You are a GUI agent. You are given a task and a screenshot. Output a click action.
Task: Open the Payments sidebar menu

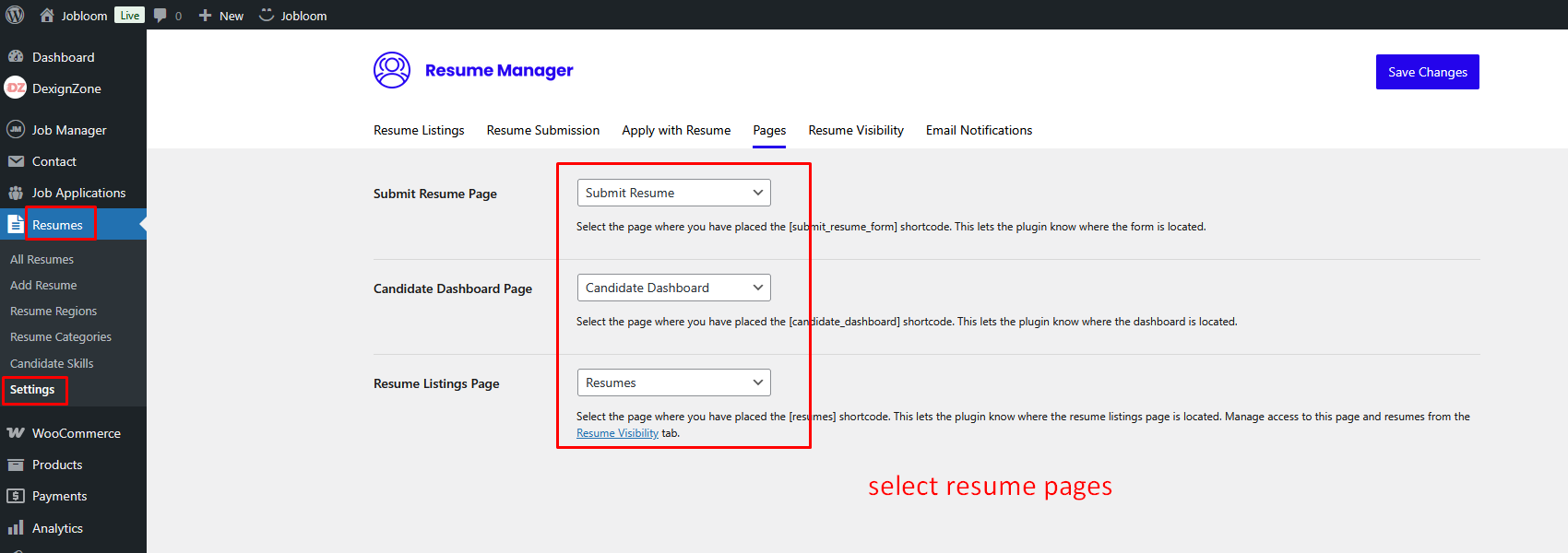(x=59, y=496)
